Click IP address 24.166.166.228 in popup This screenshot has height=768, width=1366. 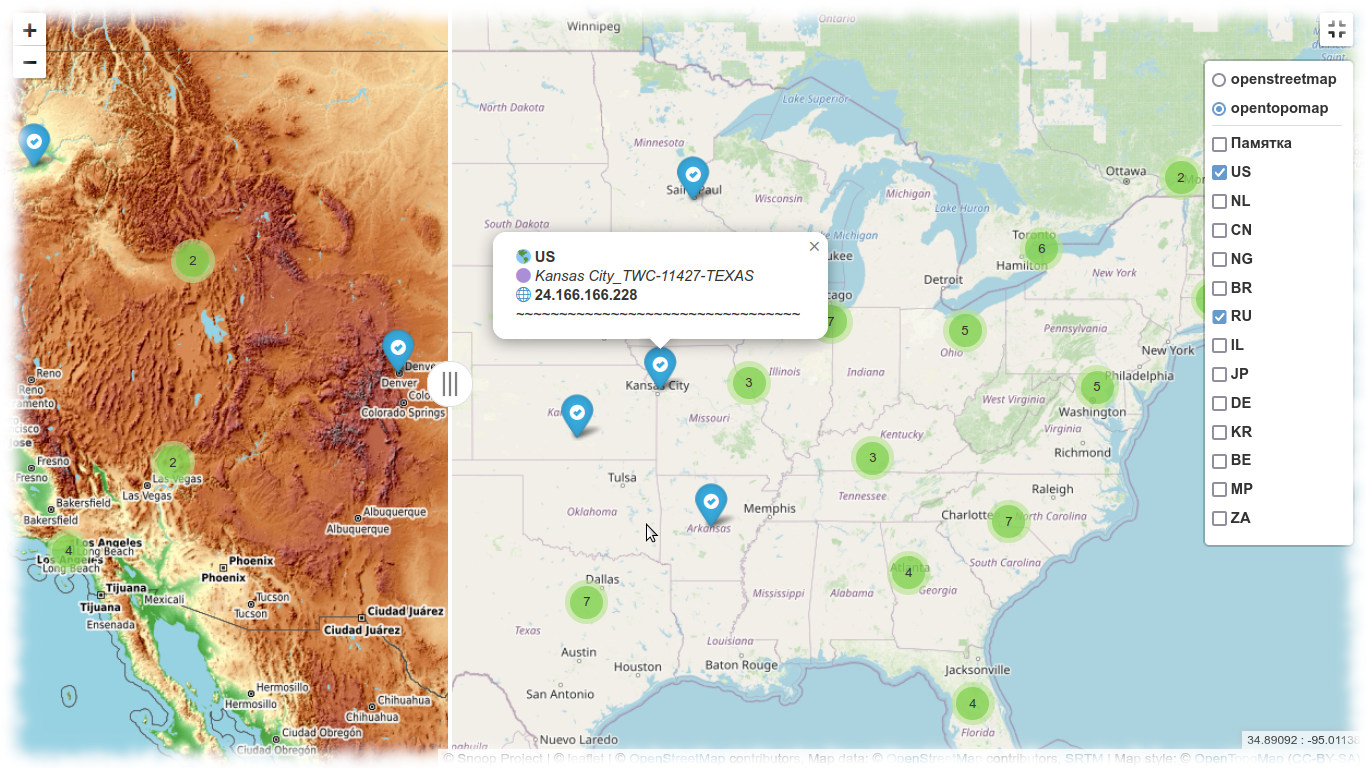[586, 295]
